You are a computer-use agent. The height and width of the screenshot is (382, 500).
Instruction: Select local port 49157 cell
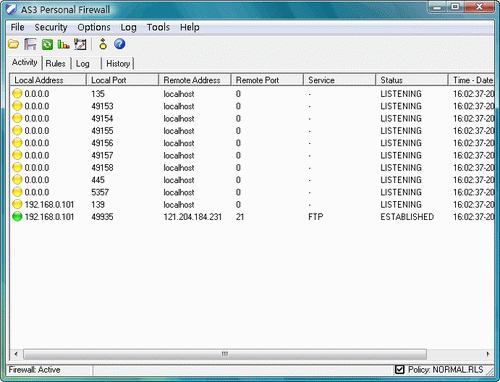[102, 155]
